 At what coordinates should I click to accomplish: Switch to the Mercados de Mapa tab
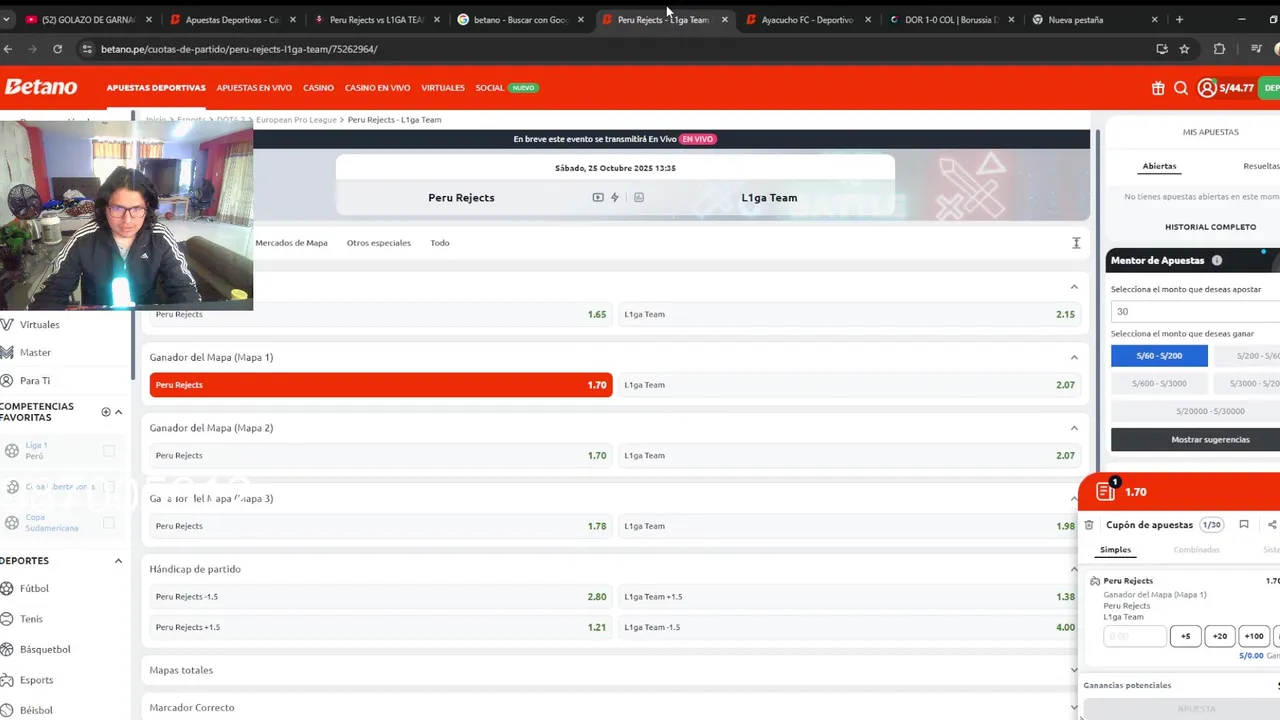pyautogui.click(x=291, y=243)
